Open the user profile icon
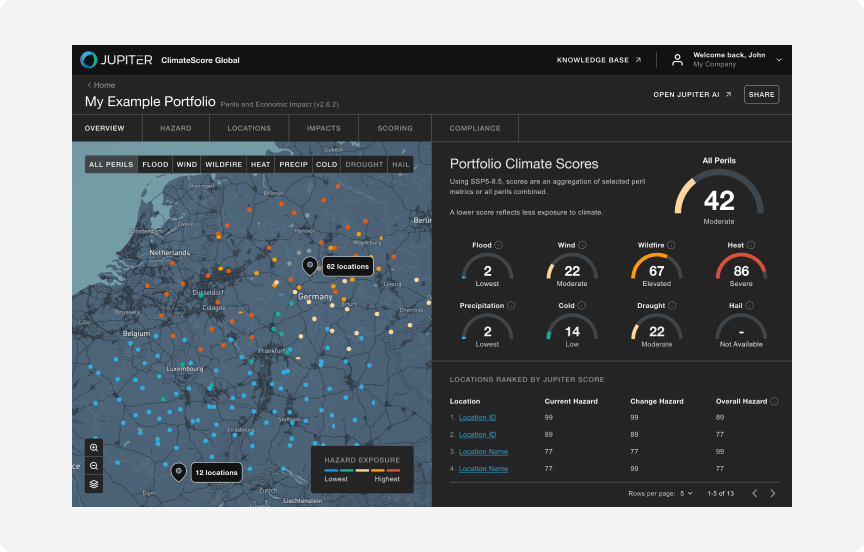The height and width of the screenshot is (552, 864). (x=677, y=59)
